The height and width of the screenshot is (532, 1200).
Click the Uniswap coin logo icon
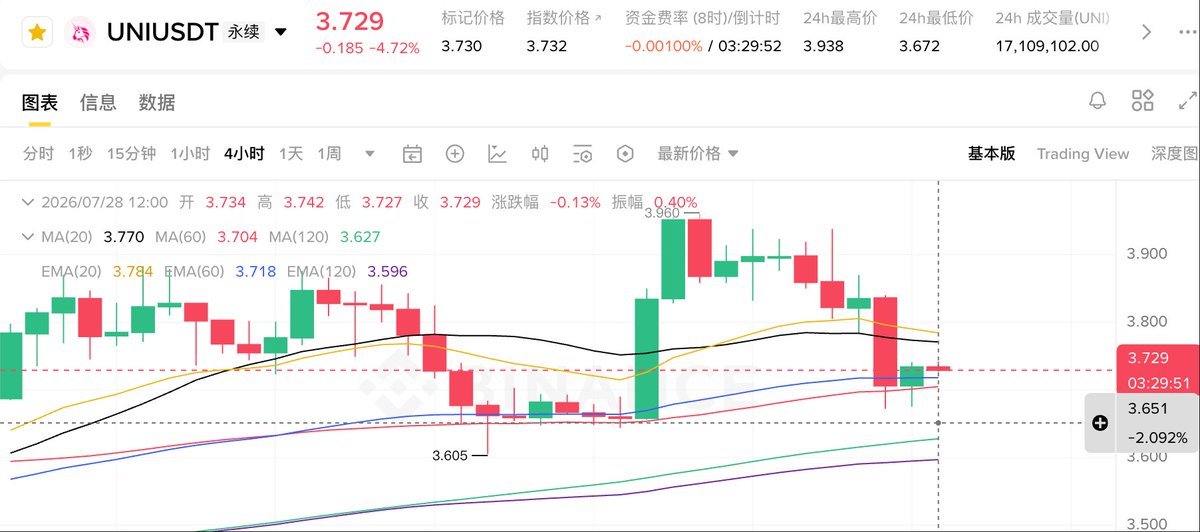(80, 33)
